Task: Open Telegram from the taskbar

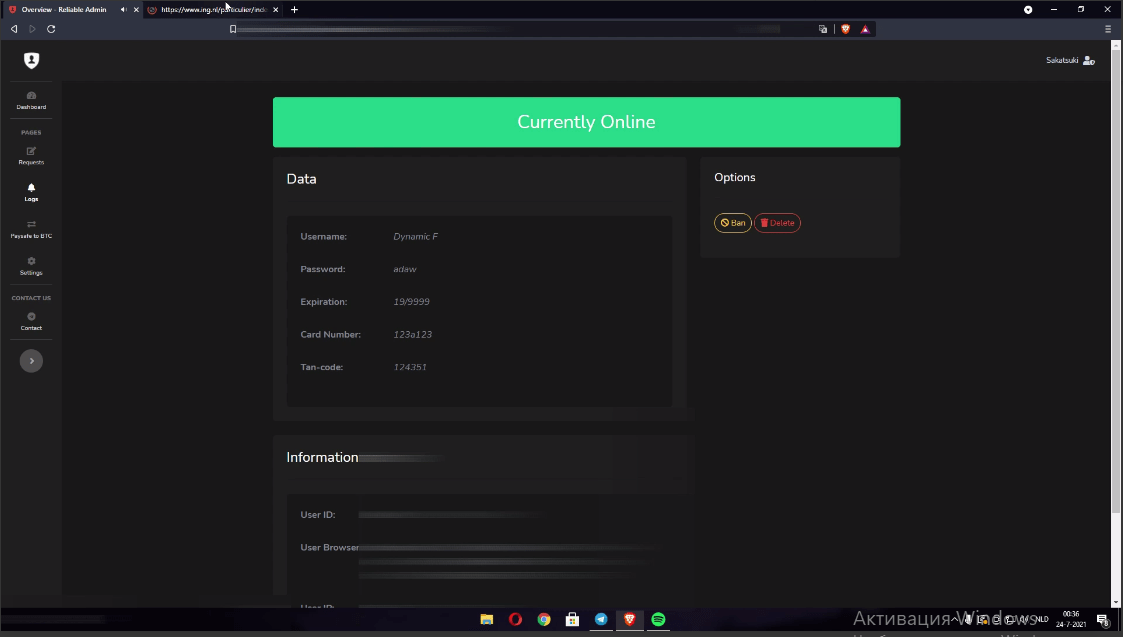Action: 601,619
